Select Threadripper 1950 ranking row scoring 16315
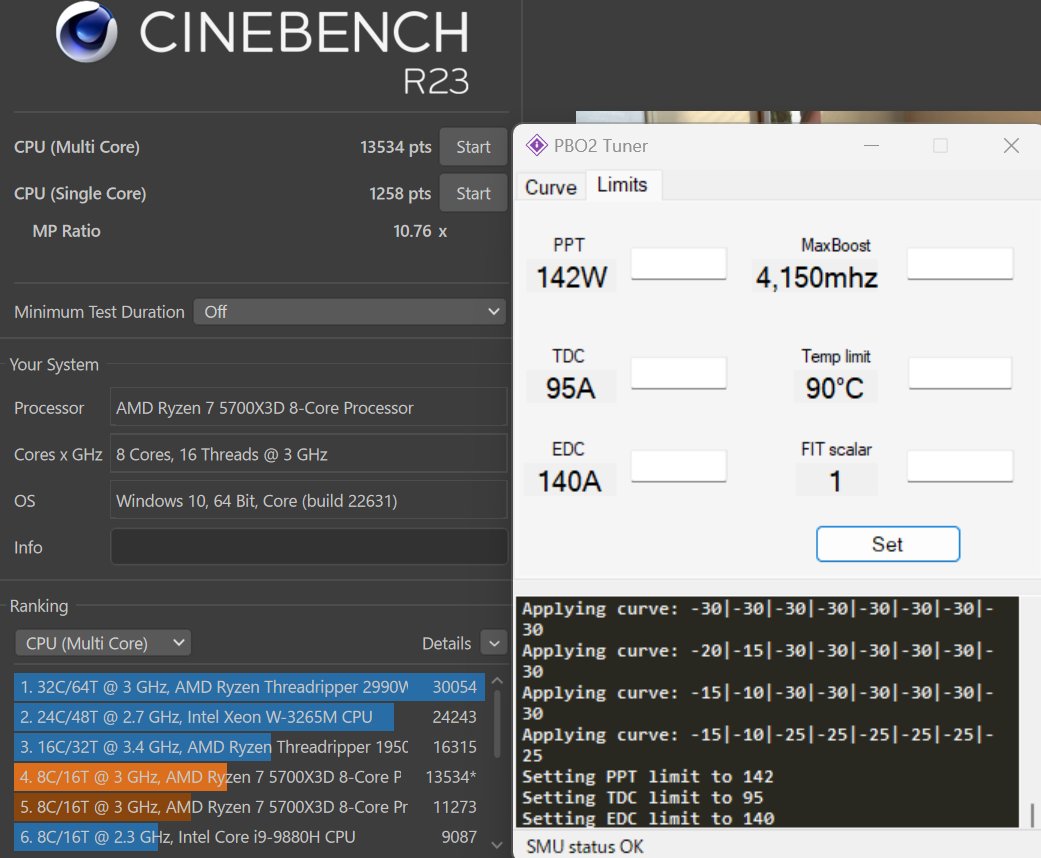 pyautogui.click(x=249, y=746)
